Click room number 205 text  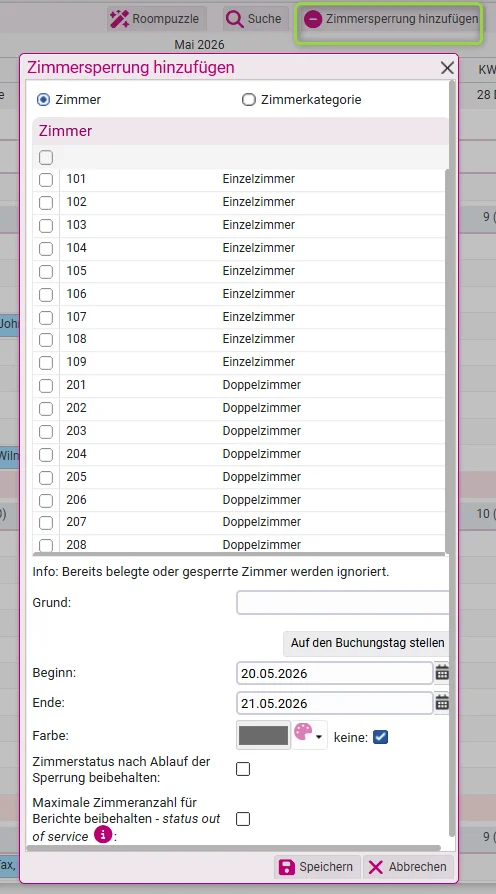pos(76,477)
